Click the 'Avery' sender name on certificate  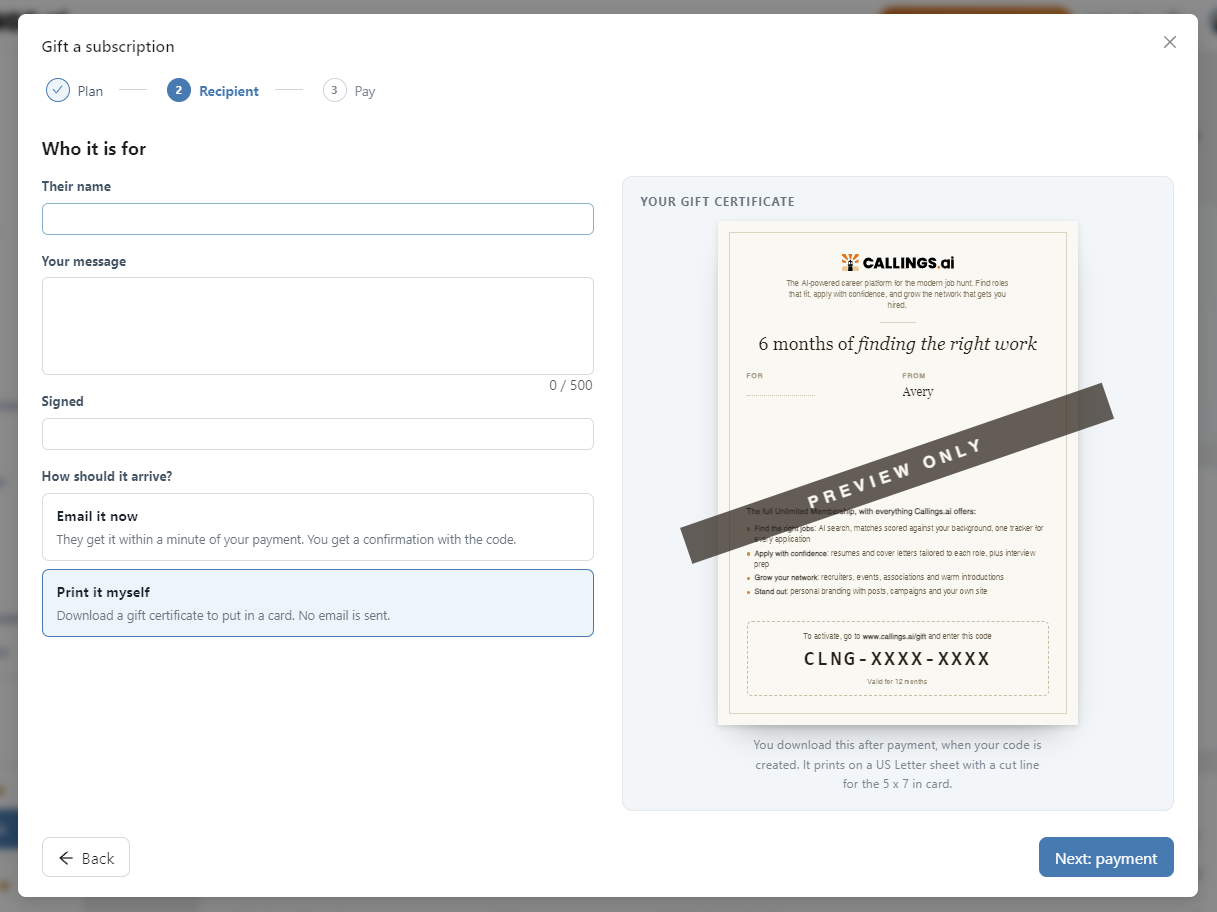click(918, 392)
